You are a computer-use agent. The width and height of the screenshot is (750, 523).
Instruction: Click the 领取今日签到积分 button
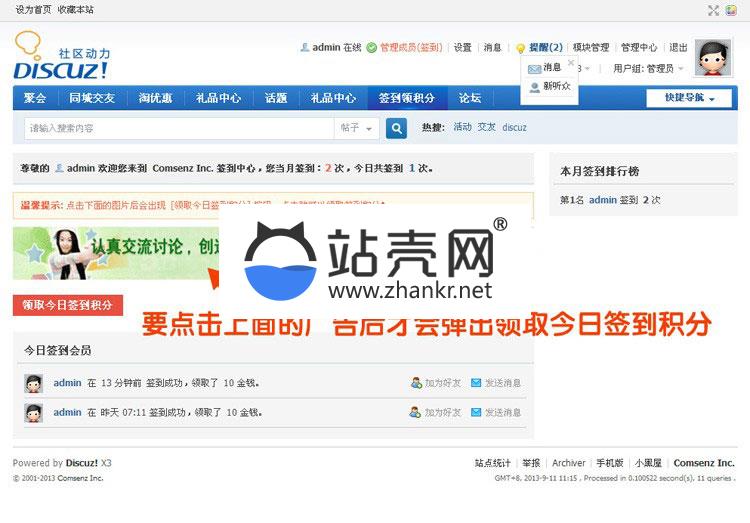[67, 305]
